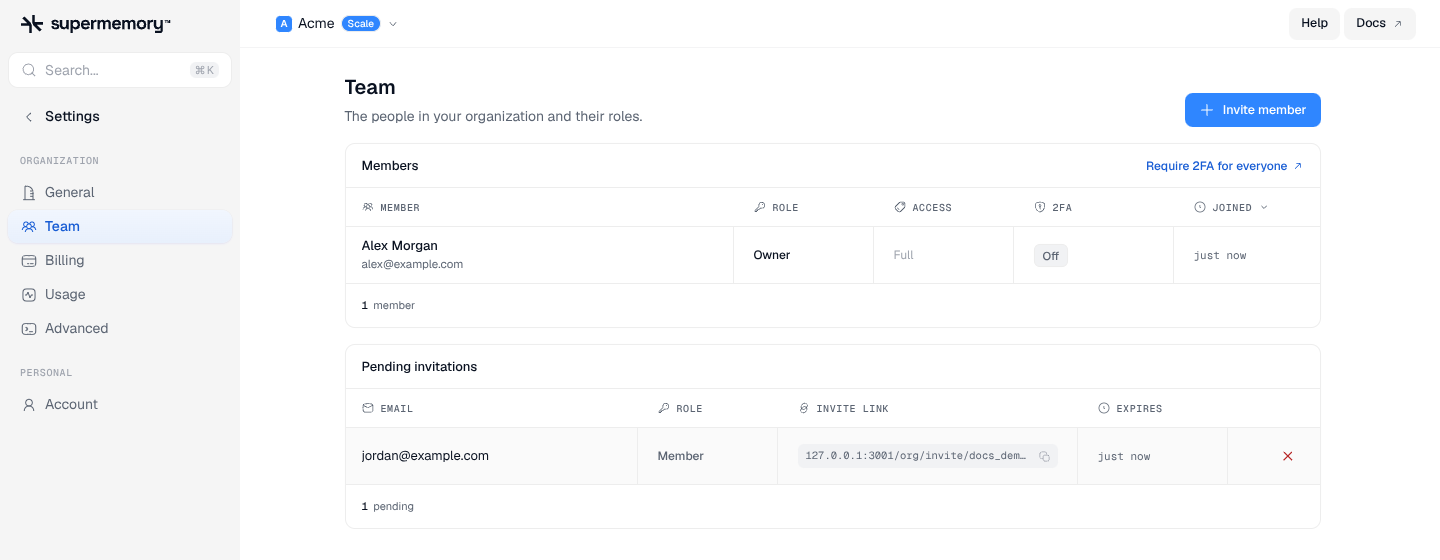This screenshot has height=560, width=1440.
Task: Focus the Search input field
Action: (120, 70)
